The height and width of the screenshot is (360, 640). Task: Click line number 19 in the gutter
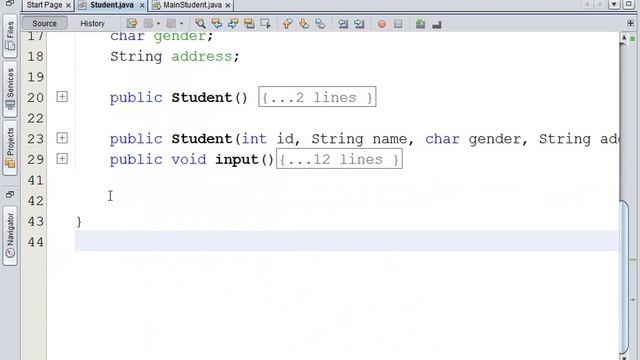pos(36,77)
